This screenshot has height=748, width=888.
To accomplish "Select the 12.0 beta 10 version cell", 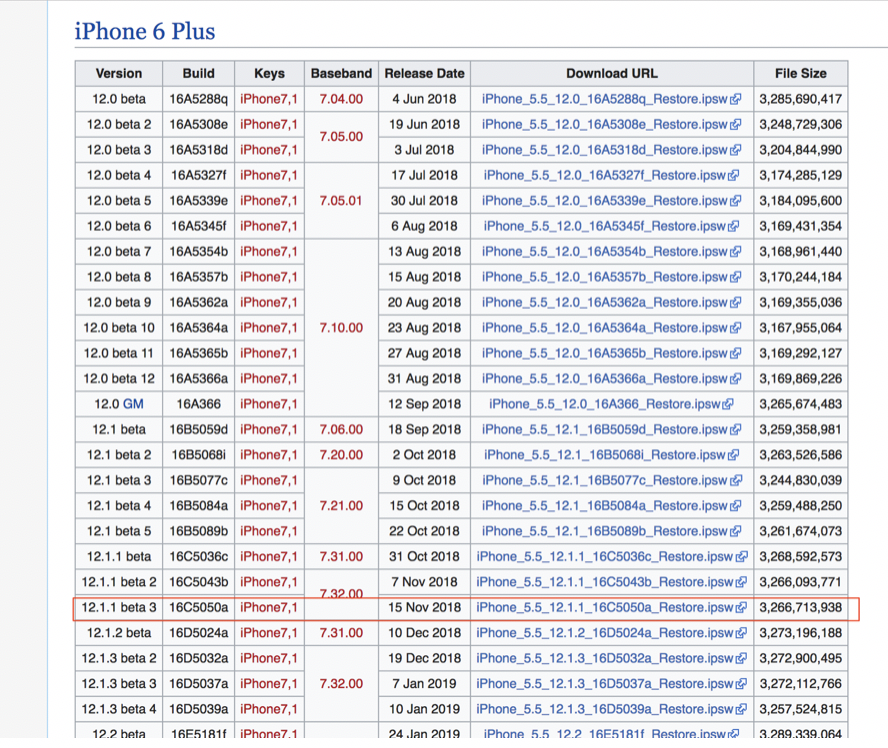I will [x=119, y=328].
